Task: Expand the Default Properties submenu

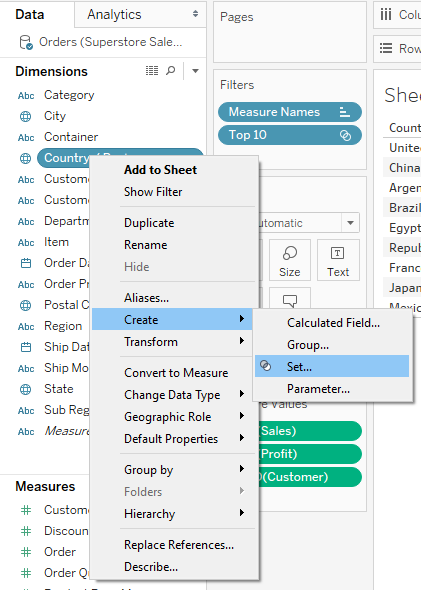Action: coord(172,439)
